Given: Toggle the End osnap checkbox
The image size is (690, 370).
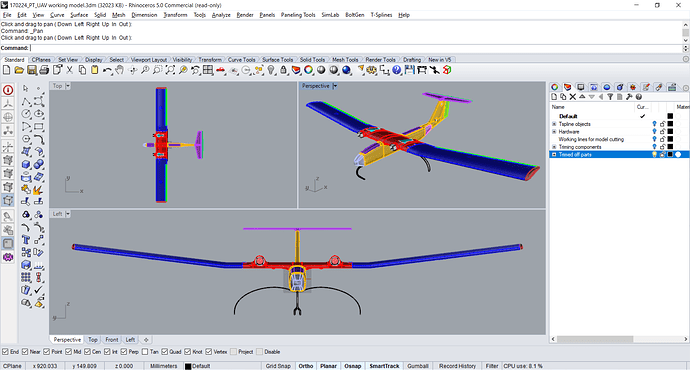Looking at the screenshot, I should tap(5, 352).
